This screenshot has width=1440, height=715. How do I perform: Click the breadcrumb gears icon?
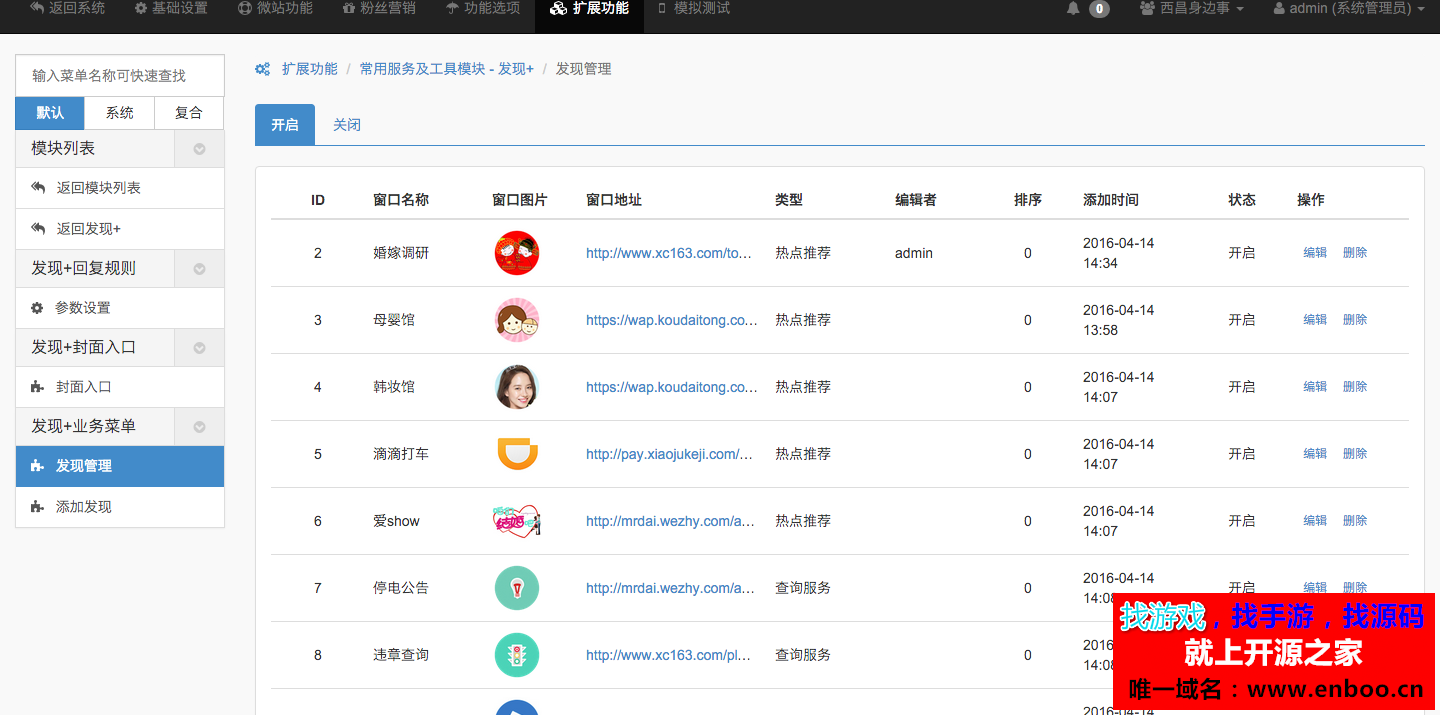[x=263, y=69]
